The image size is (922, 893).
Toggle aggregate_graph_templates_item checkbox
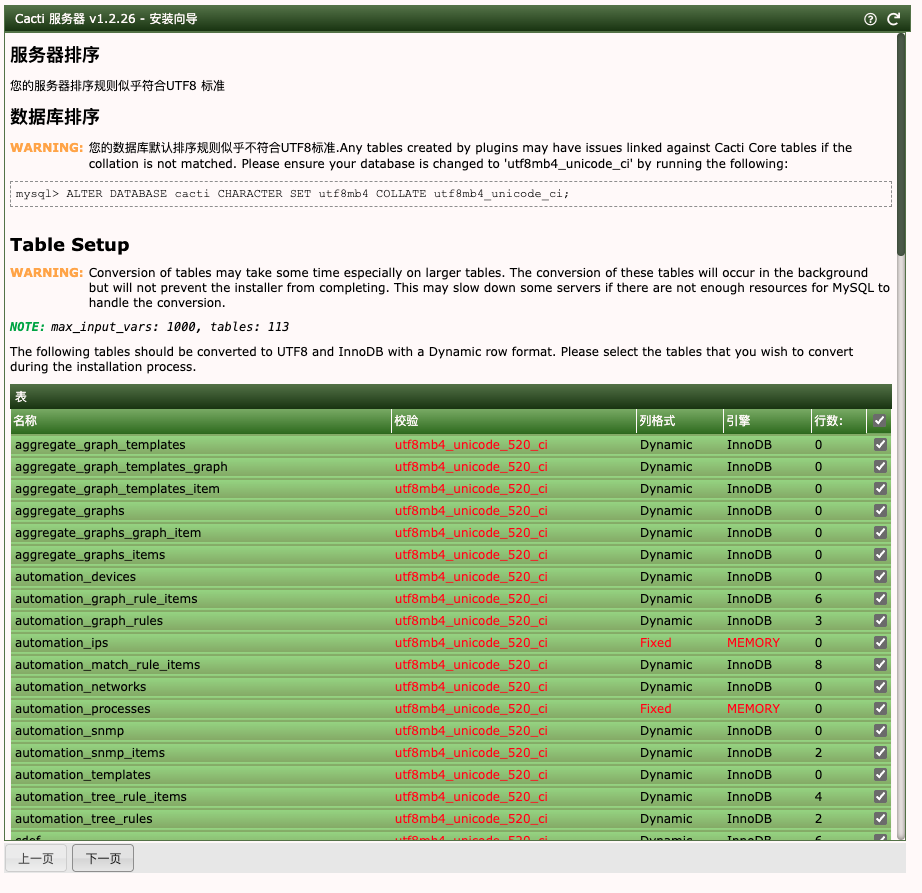pyautogui.click(x=880, y=489)
